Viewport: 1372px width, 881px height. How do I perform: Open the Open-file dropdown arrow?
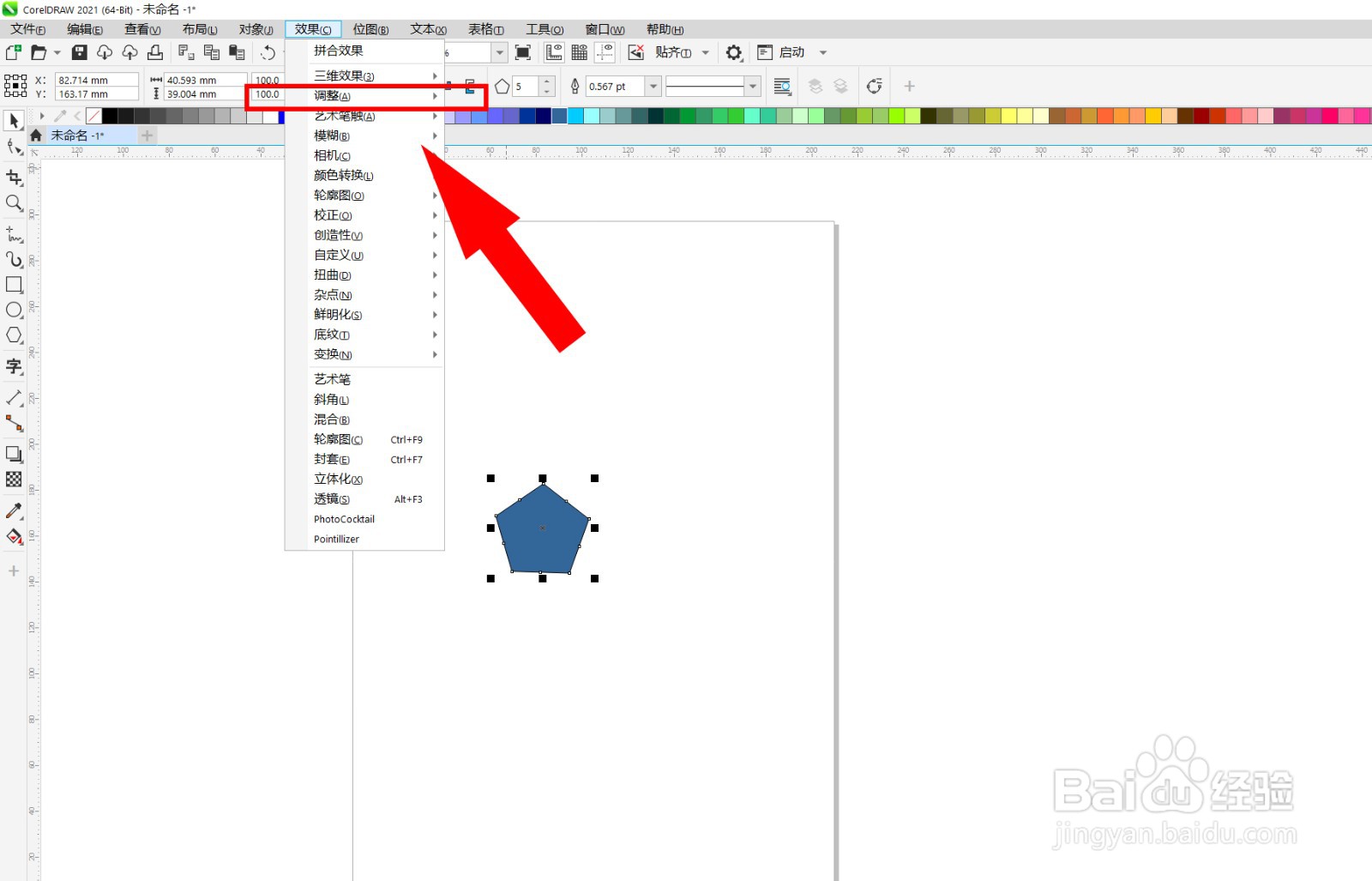[57, 52]
